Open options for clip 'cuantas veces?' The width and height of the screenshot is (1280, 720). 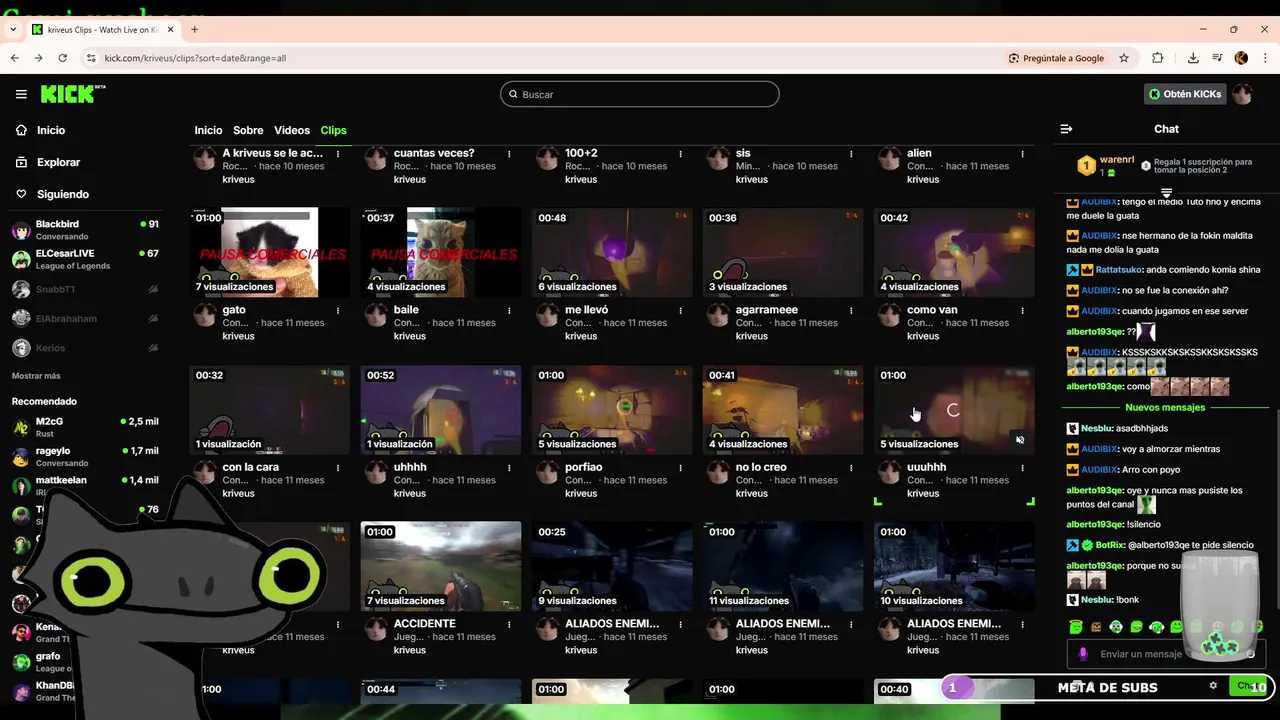(509, 154)
